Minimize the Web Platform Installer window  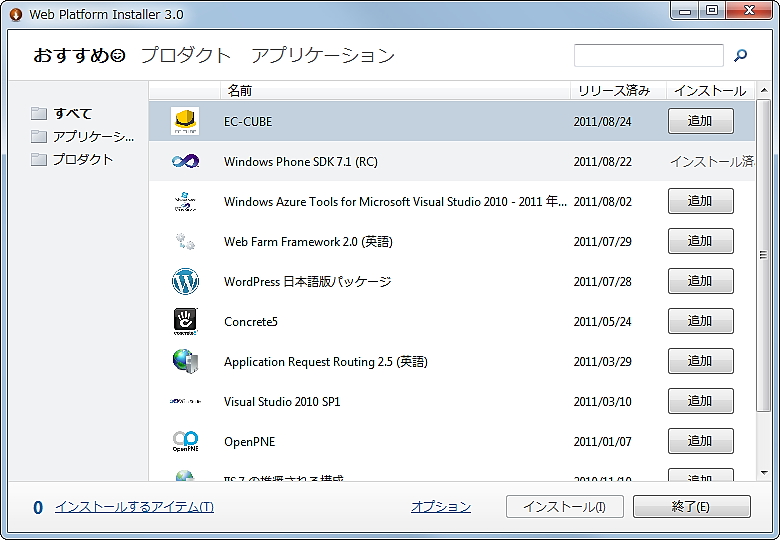[x=685, y=10]
